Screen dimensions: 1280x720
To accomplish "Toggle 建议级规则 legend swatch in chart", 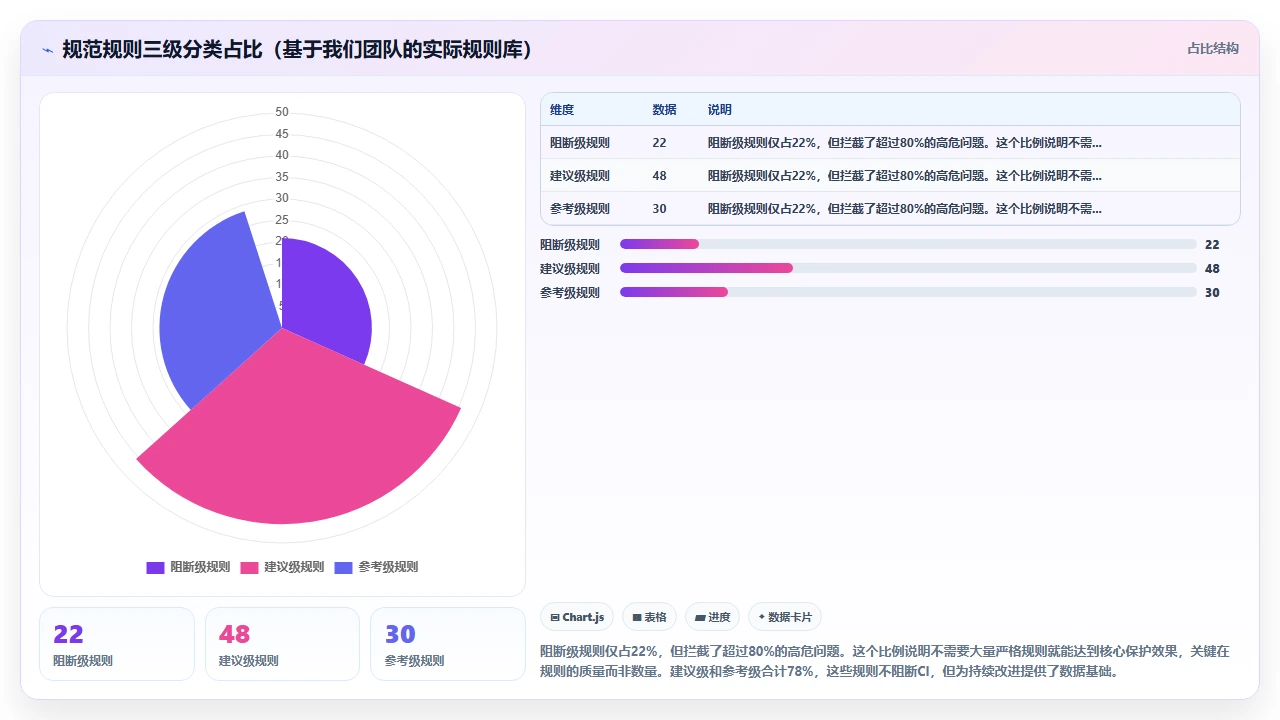I will pos(249,568).
